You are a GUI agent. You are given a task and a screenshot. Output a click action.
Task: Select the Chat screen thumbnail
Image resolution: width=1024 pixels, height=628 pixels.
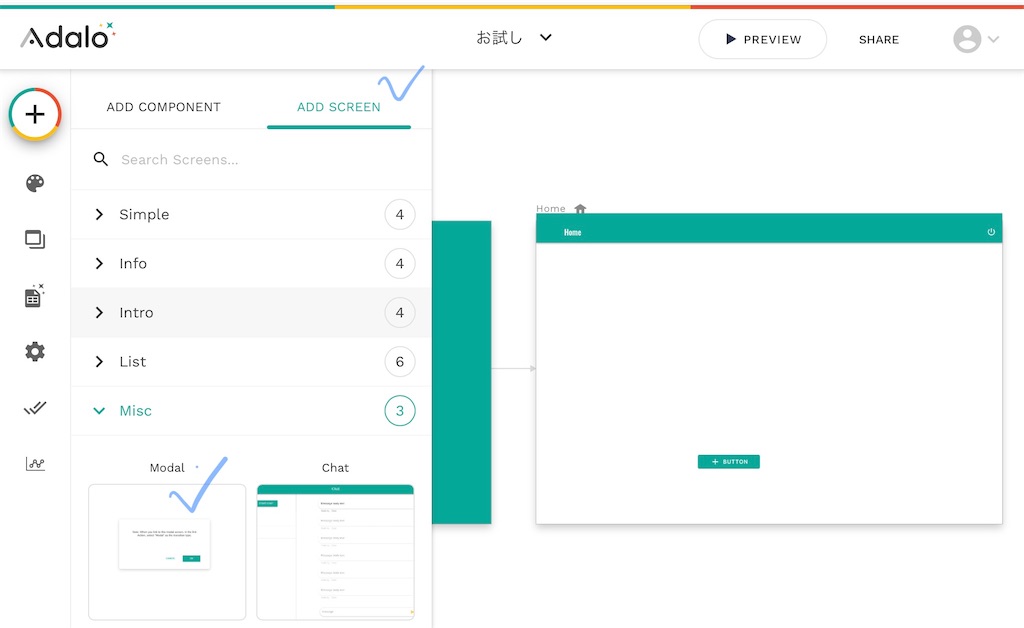click(335, 552)
